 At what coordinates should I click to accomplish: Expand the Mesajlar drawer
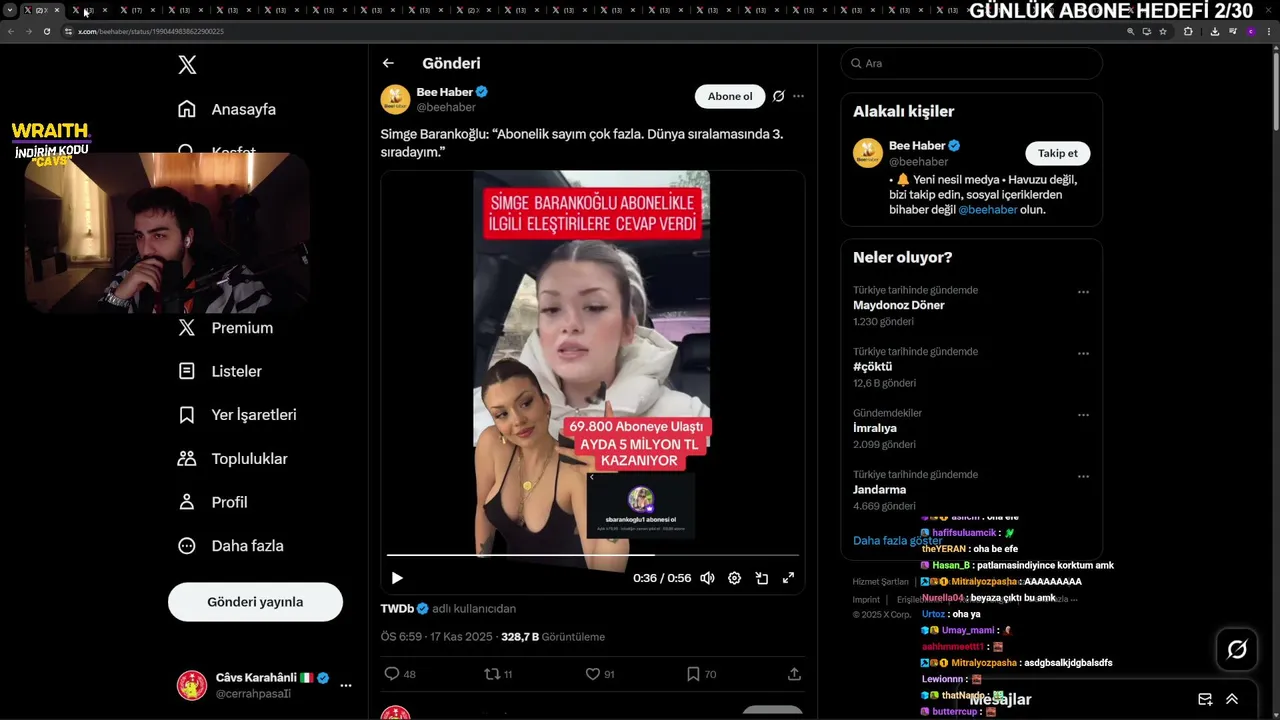pos(1232,699)
